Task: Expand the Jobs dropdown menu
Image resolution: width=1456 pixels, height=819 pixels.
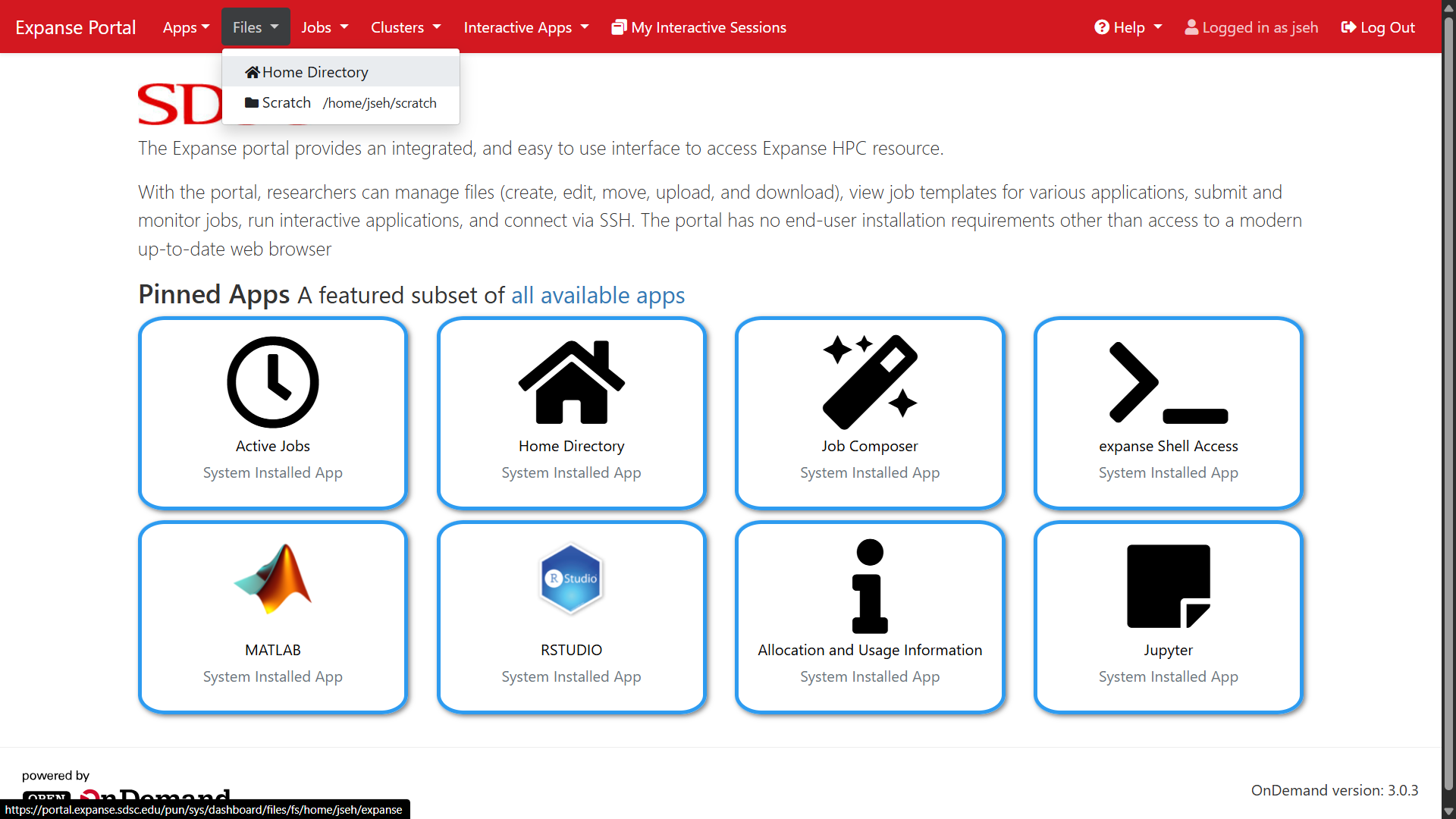Action: click(325, 27)
